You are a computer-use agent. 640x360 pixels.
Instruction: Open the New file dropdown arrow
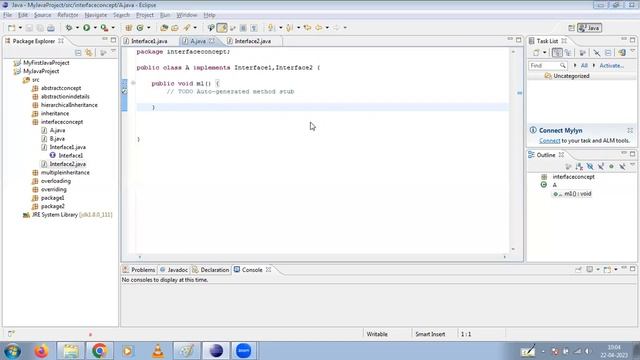[20, 28]
